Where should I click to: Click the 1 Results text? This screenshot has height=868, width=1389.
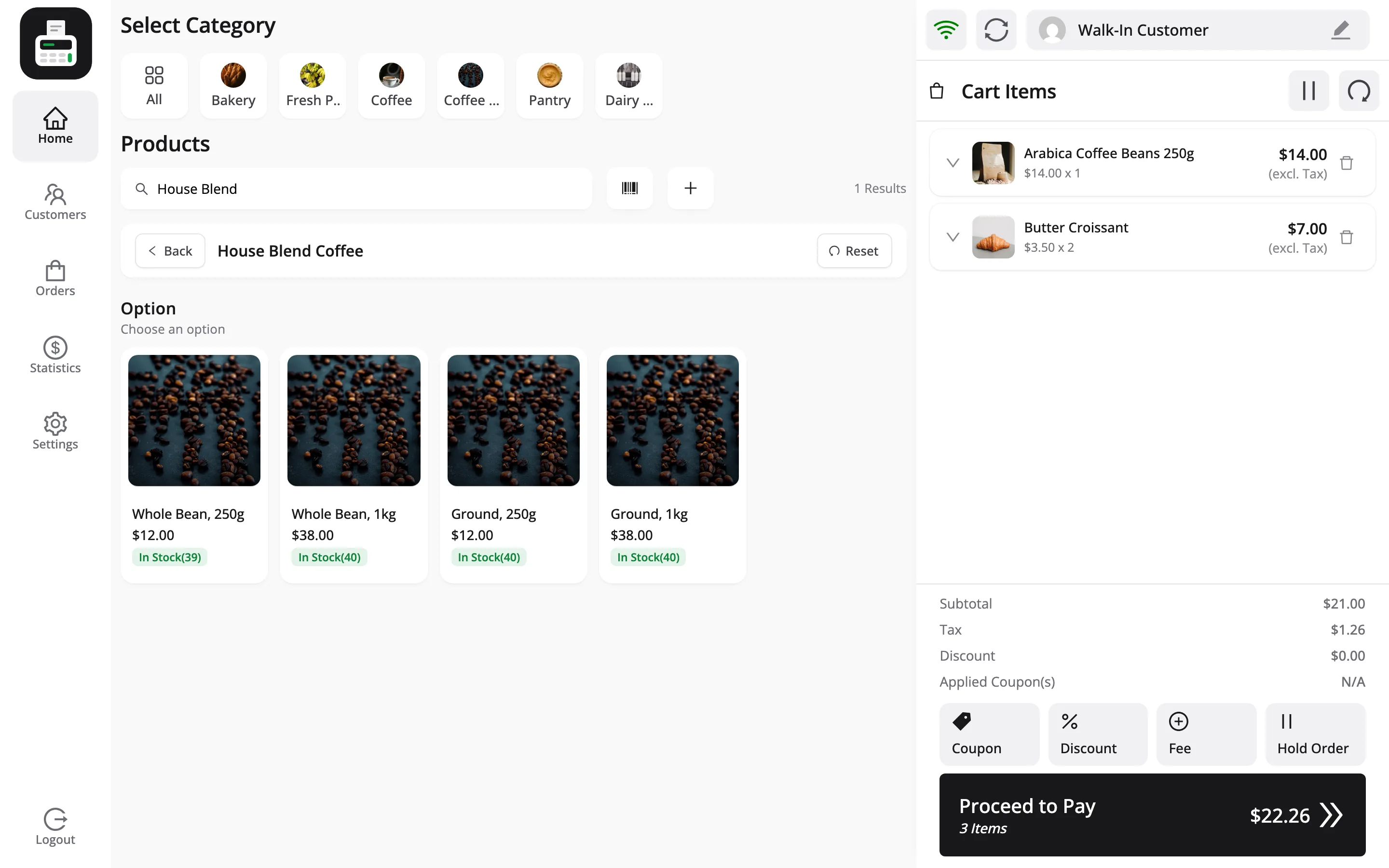[x=880, y=188]
